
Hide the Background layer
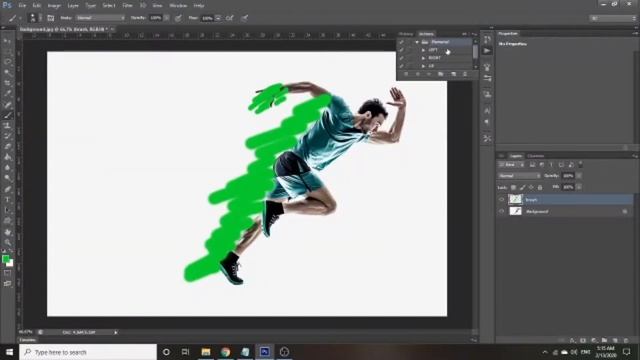pos(502,211)
